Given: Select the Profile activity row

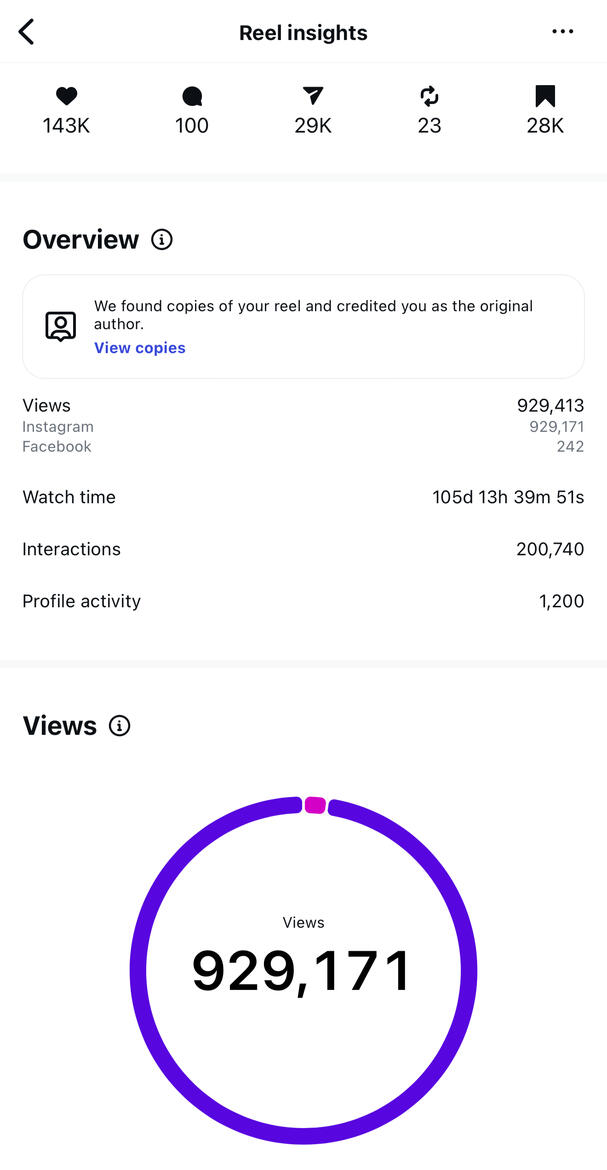Looking at the screenshot, I should [x=303, y=601].
